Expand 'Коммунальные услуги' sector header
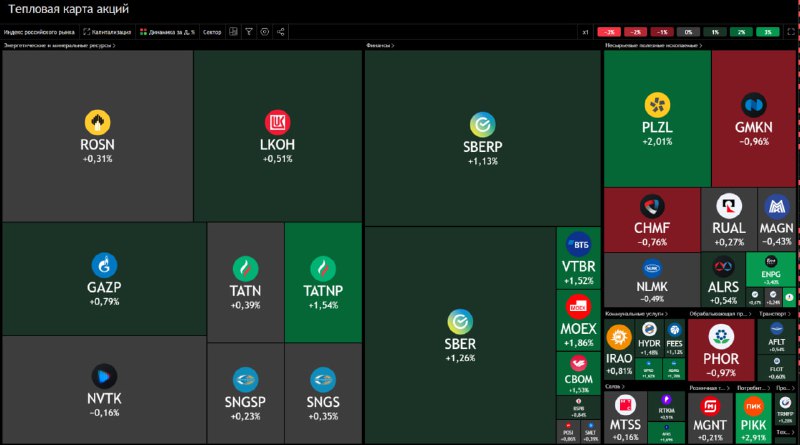 (x=636, y=314)
